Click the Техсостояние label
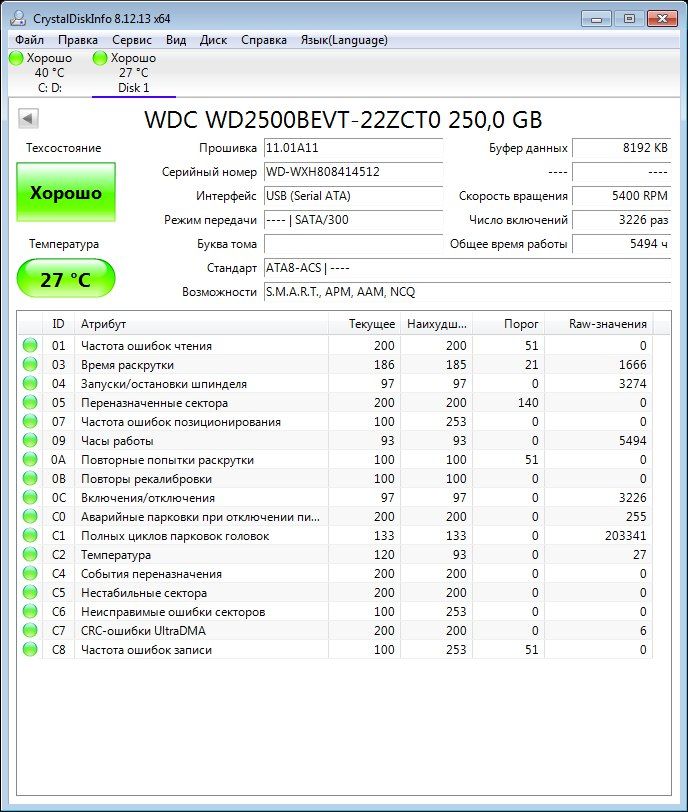Image resolution: width=688 pixels, height=812 pixels. (64, 148)
